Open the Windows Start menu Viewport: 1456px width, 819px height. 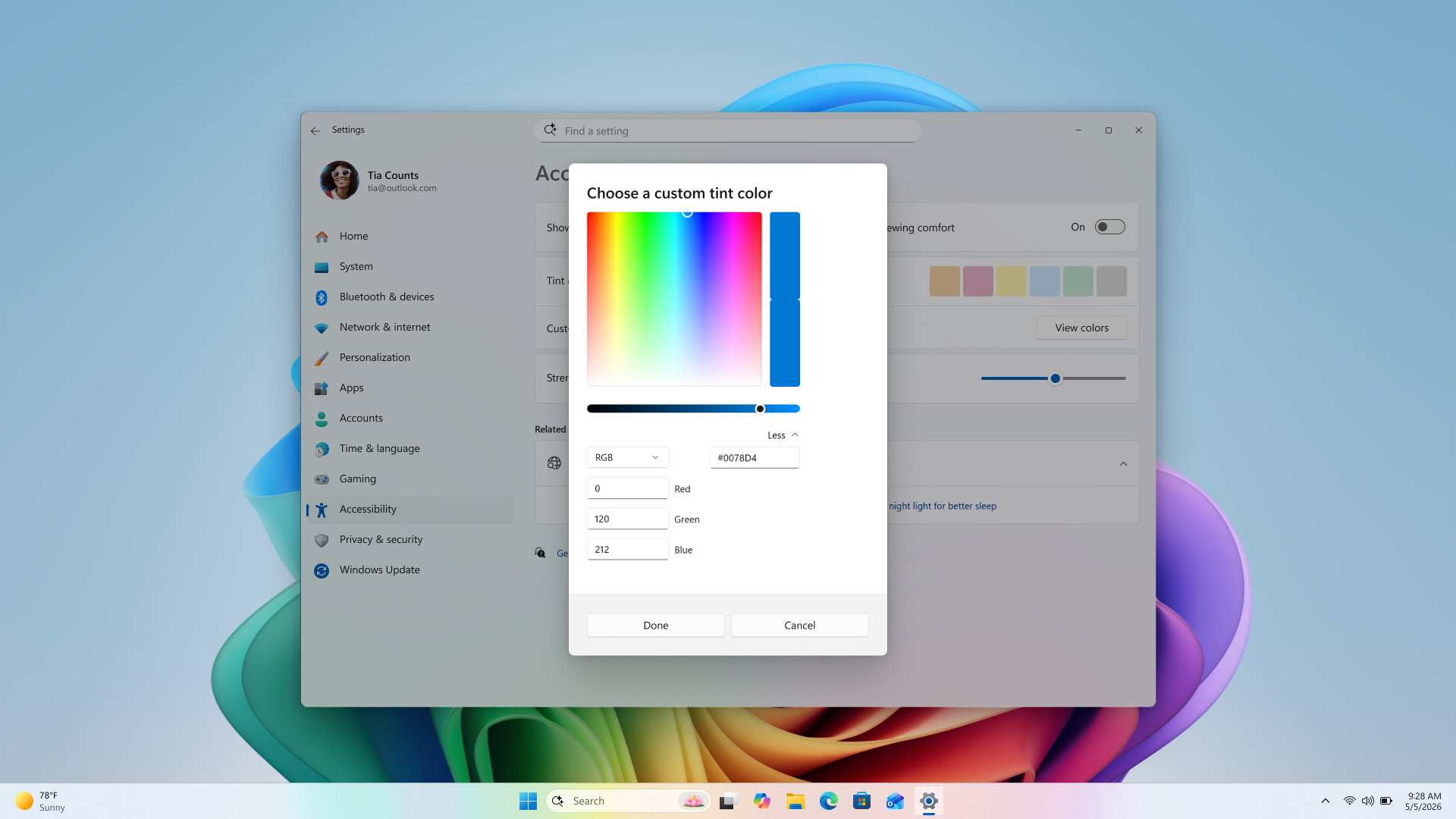point(528,801)
